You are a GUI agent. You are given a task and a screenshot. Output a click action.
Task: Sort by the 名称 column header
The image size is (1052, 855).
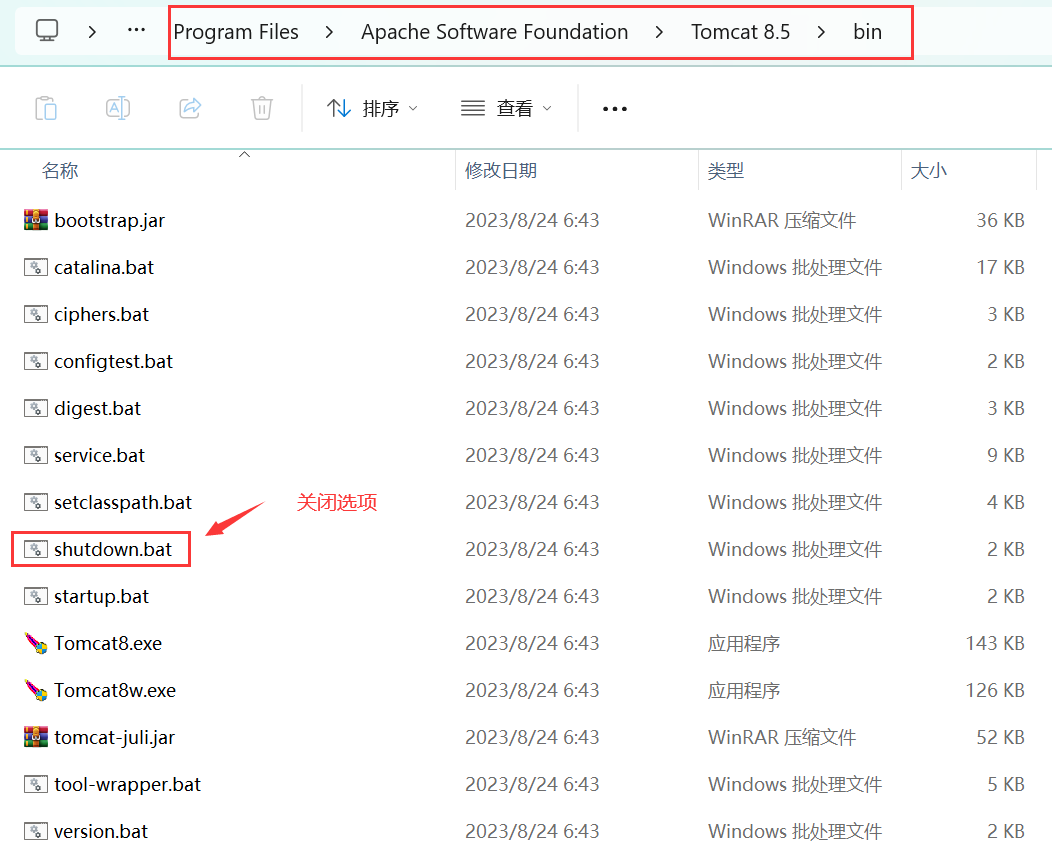[60, 170]
